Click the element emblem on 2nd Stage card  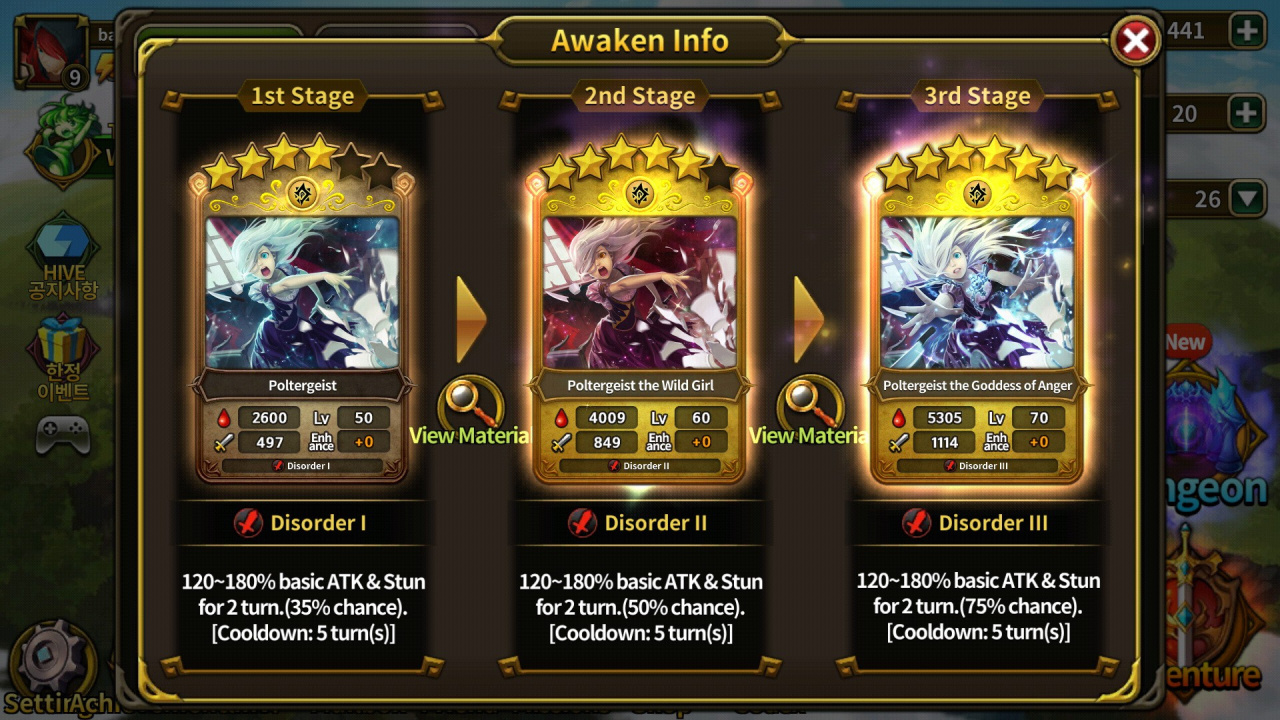[640, 193]
